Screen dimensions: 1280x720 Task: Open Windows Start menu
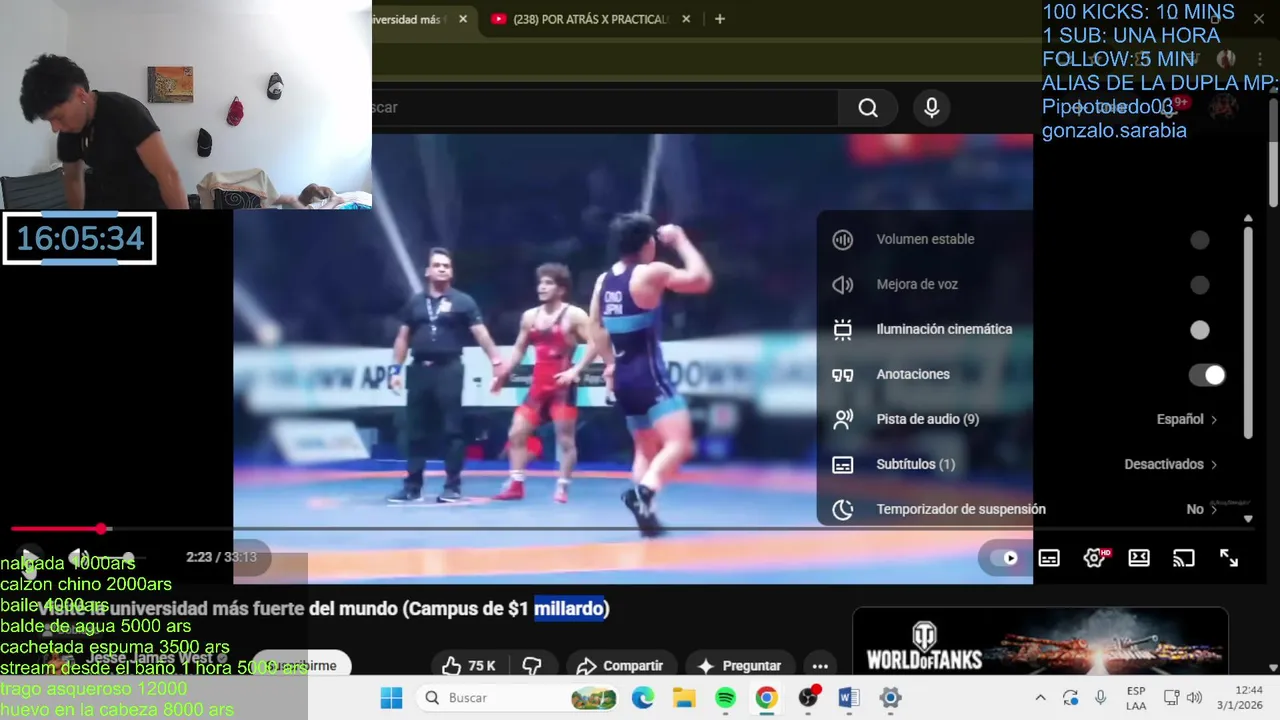[391, 697]
